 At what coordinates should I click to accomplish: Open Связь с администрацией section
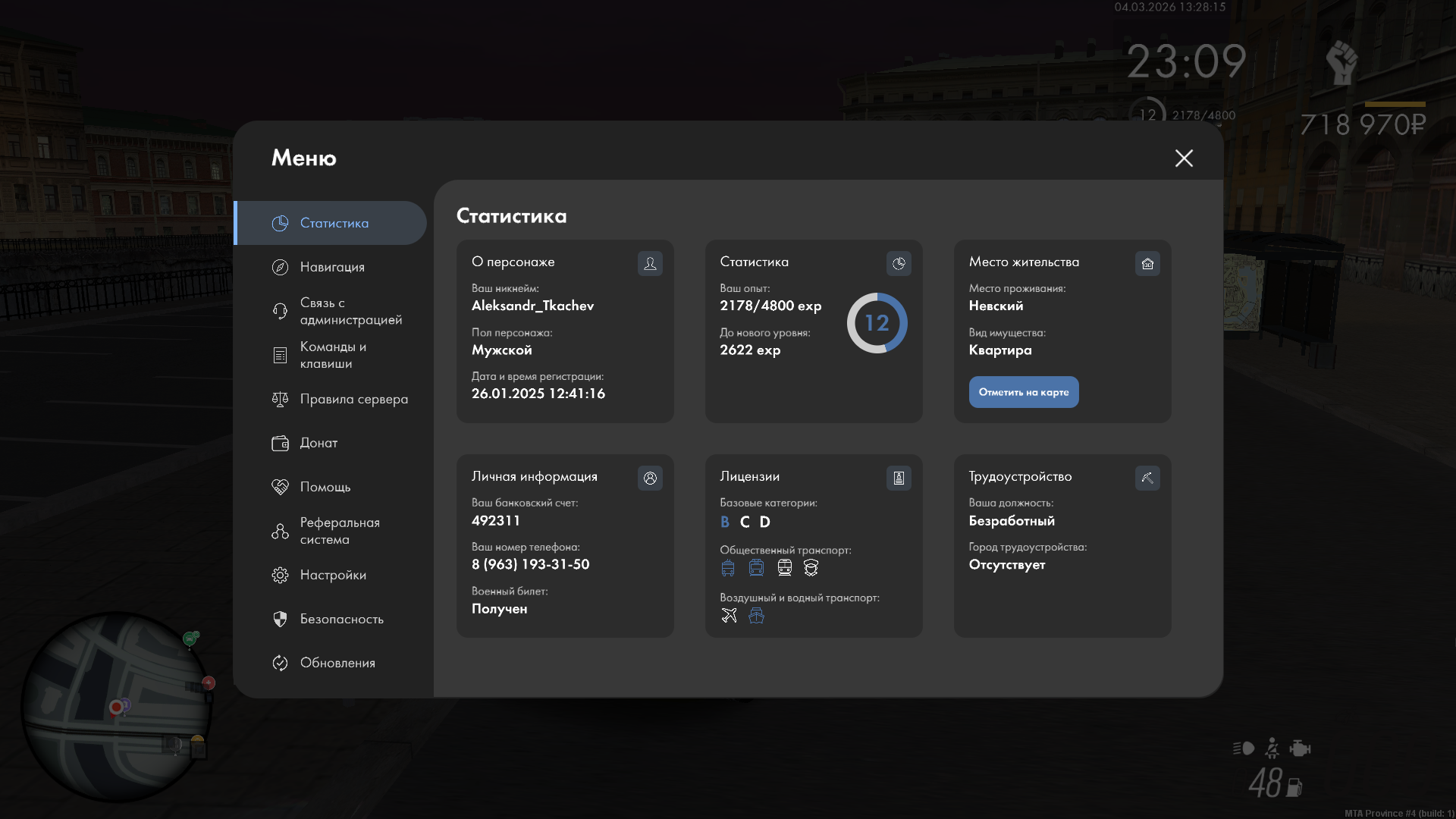pyautogui.click(x=350, y=311)
